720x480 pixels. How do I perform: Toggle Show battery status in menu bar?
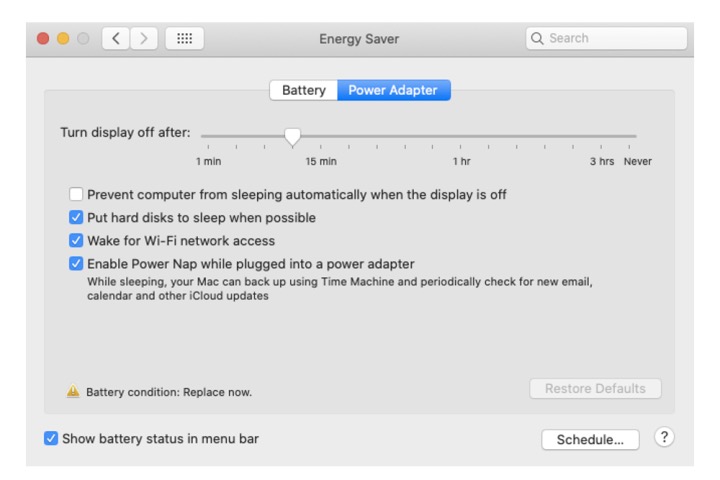click(51, 438)
